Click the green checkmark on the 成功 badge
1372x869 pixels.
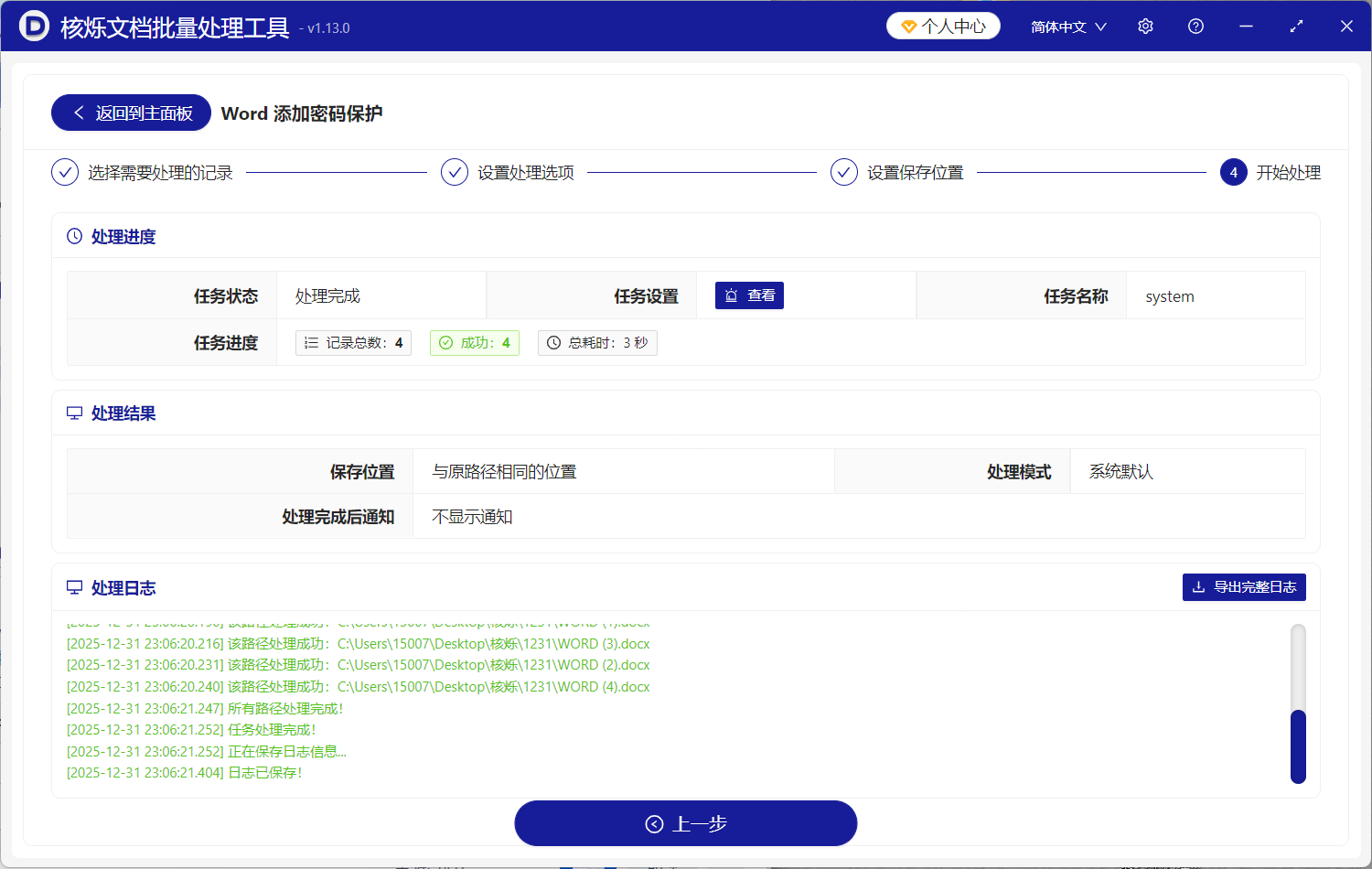tap(445, 342)
